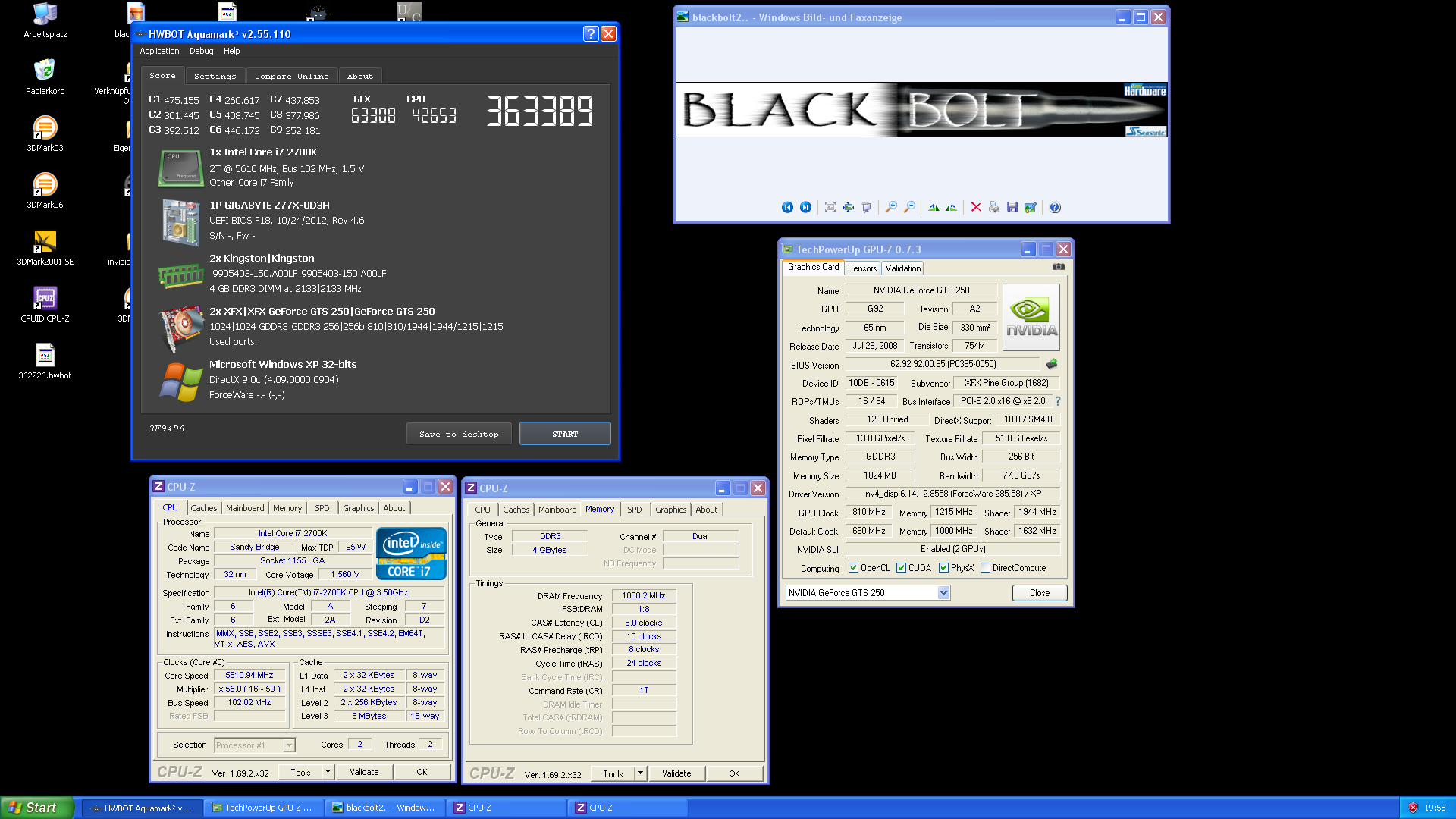
Task: Open Arbeitsplatz desktop icon
Action: coord(45,20)
